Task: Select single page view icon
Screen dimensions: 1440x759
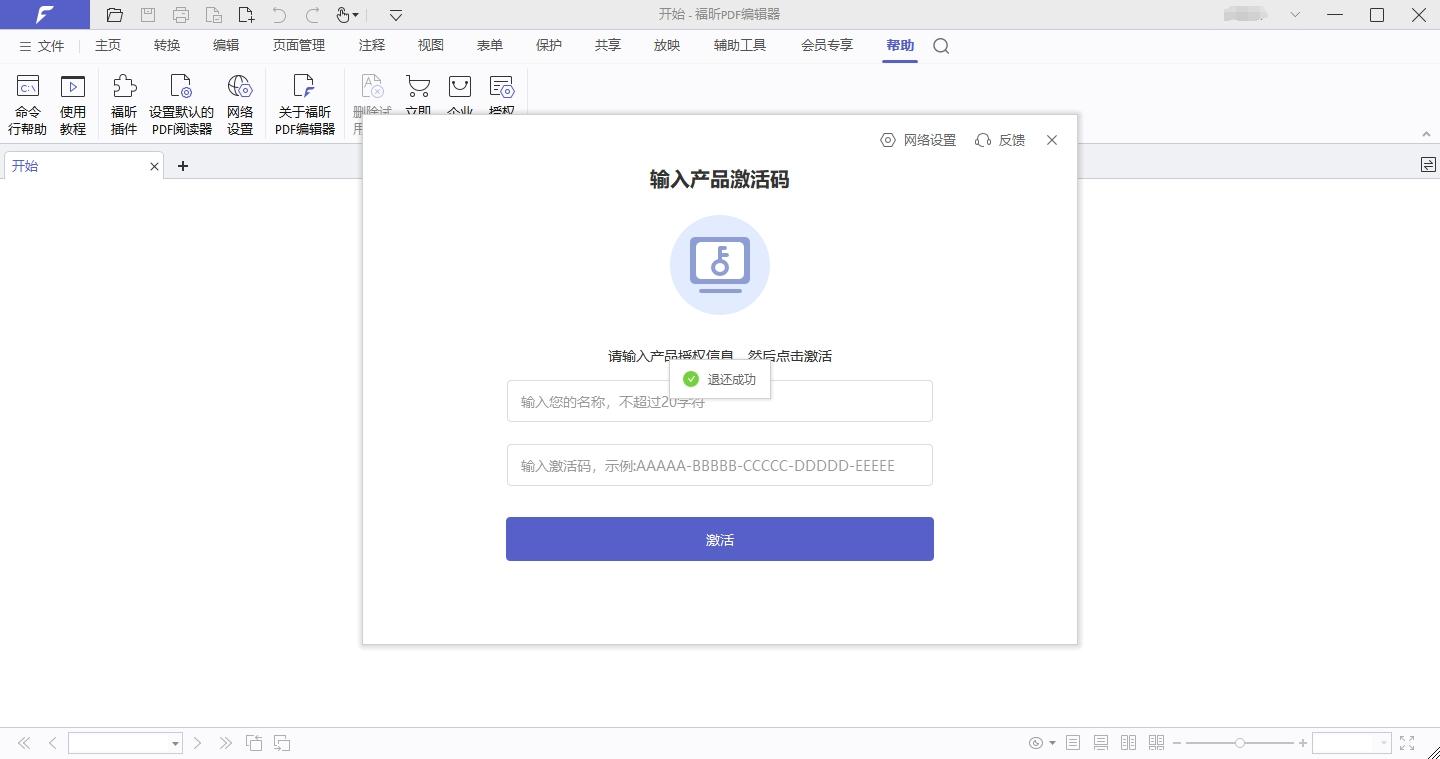Action: pyautogui.click(x=1073, y=743)
